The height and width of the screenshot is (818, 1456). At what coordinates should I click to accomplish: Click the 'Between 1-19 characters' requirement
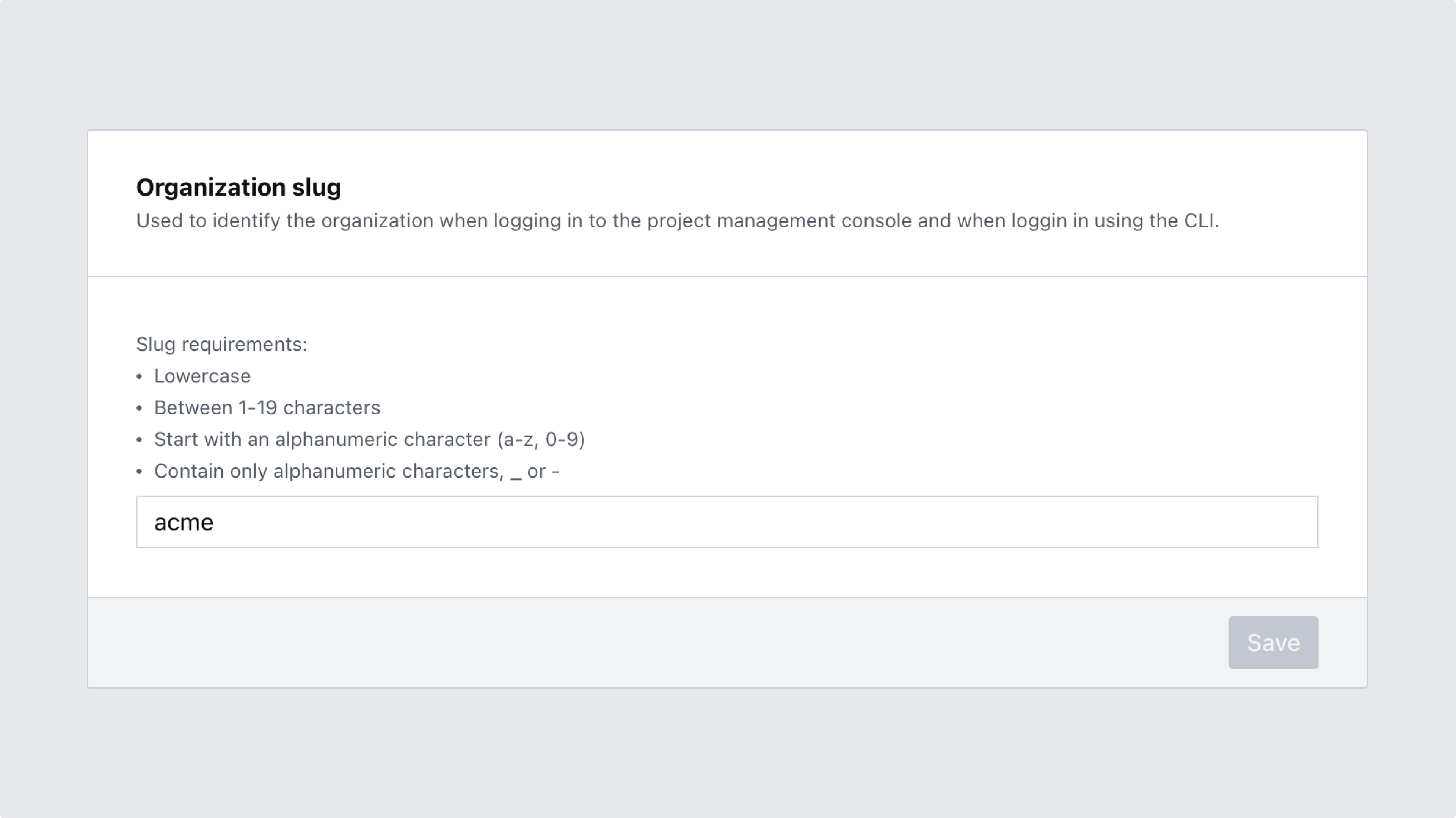coord(267,408)
